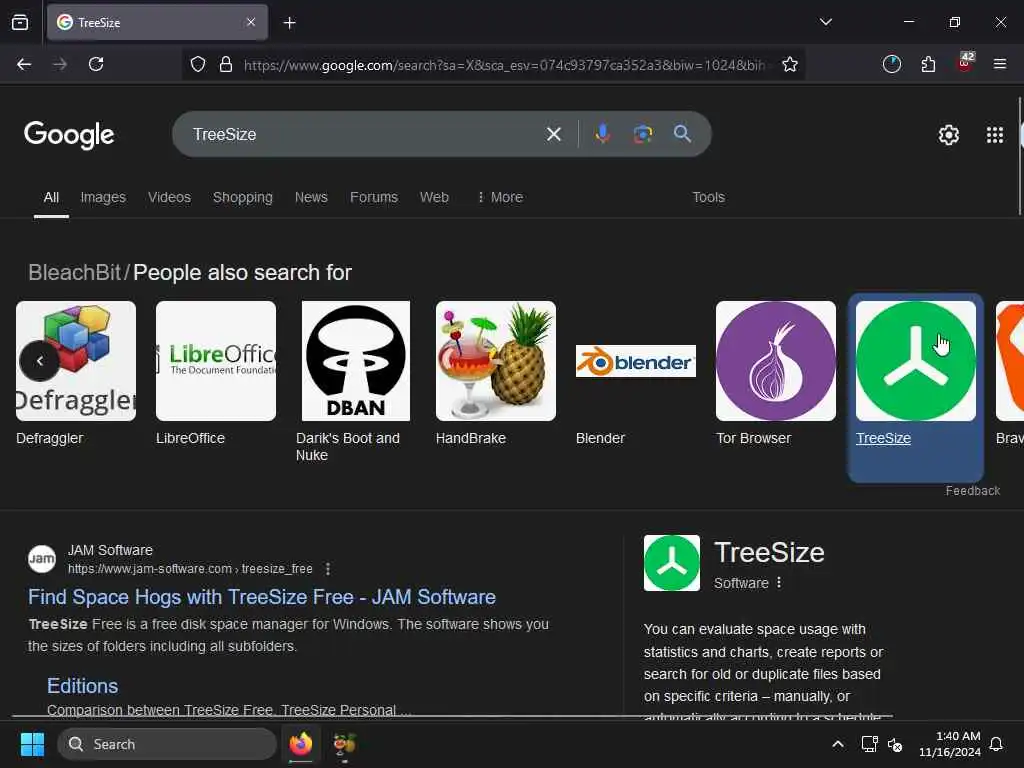
Task: Open the notifications bell
Action: (997, 744)
